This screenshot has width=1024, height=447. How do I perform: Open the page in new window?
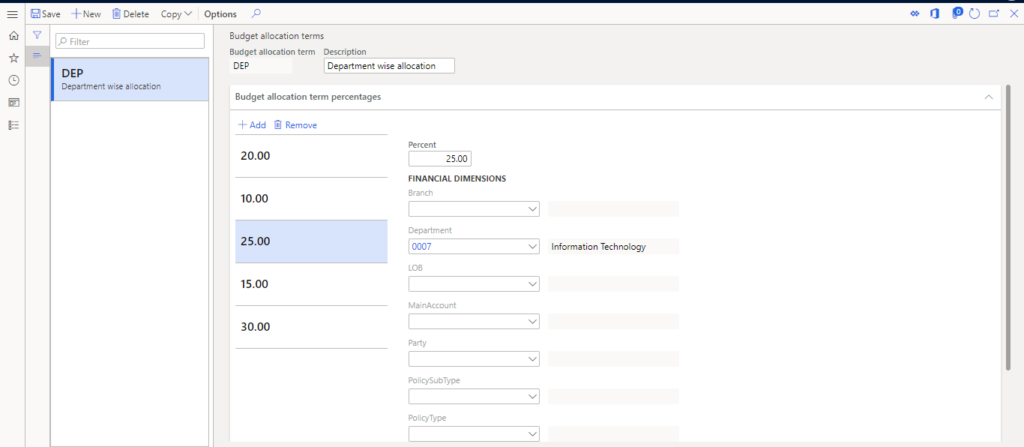993,14
